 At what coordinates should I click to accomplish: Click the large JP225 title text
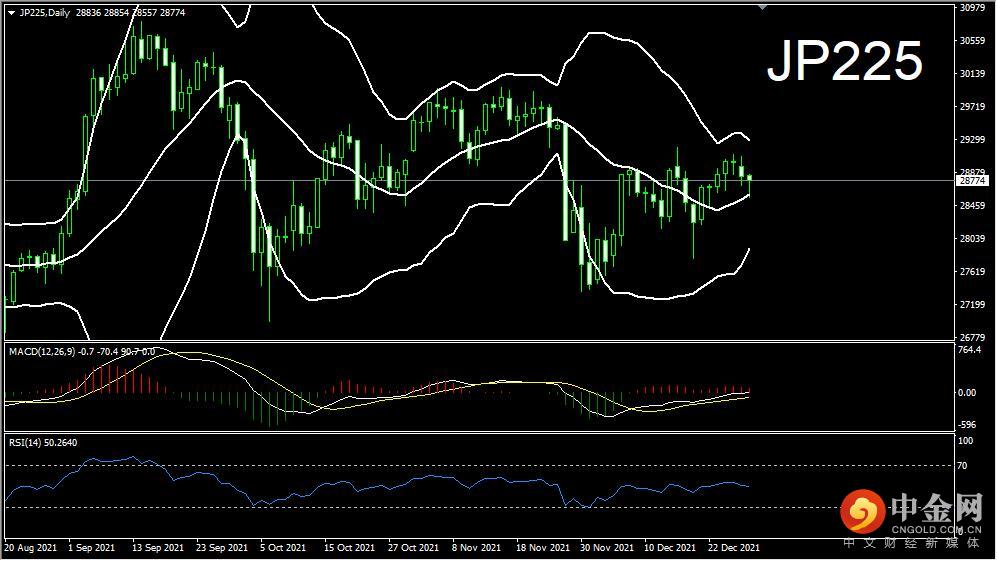coord(845,61)
